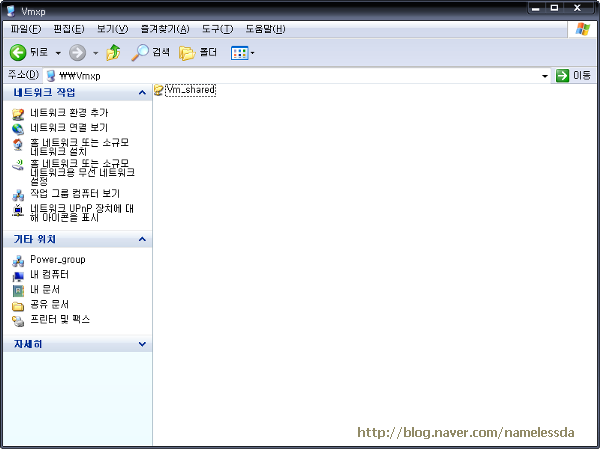Viewport: 600px width, 449px height.
Task: Go up one folder level
Action: 113,52
